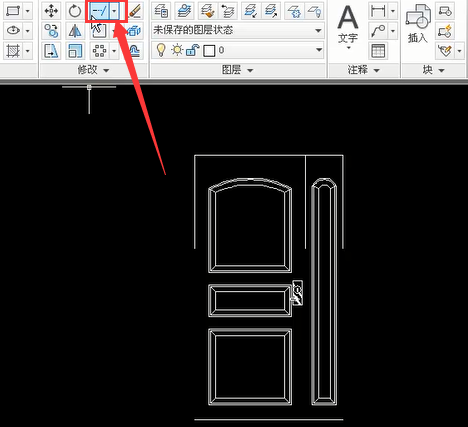Screen dimensions: 468x427
Task: Expand the 图层 panel
Action: pos(238,70)
